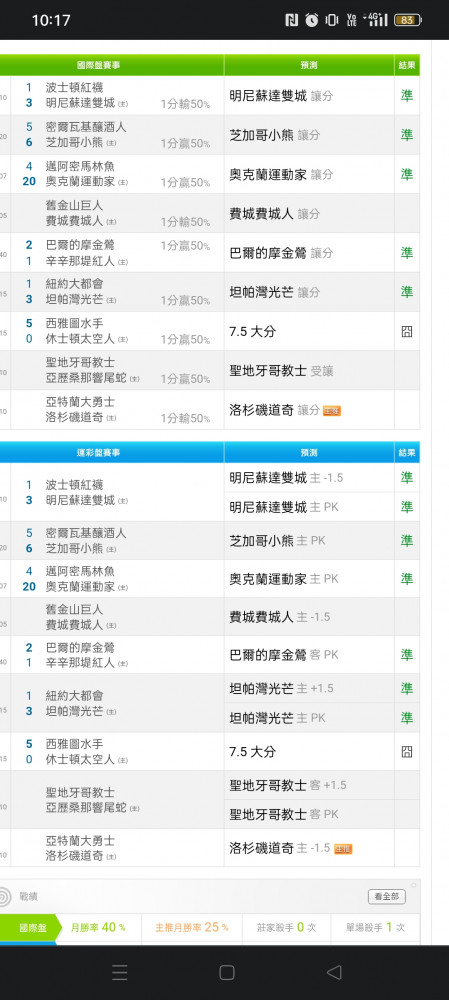Screen dimensions: 449x1000
Task: Tap the 囧 result icon in the 運彩盤賽事 7.5 大分 row
Action: pos(406,752)
